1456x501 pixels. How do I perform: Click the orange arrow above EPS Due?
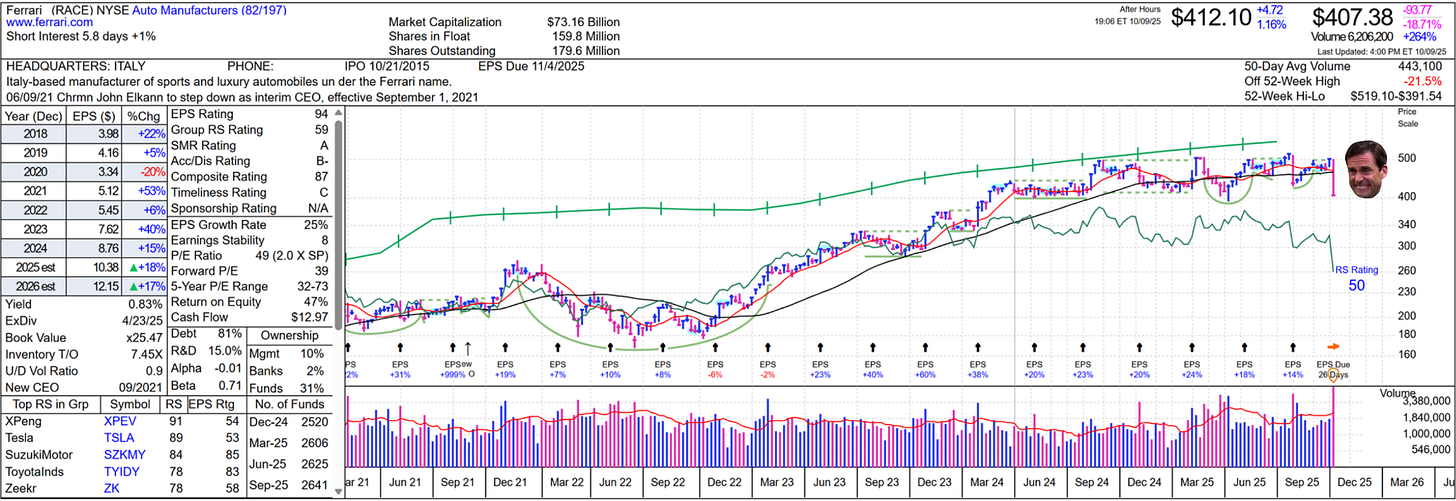(x=1332, y=346)
